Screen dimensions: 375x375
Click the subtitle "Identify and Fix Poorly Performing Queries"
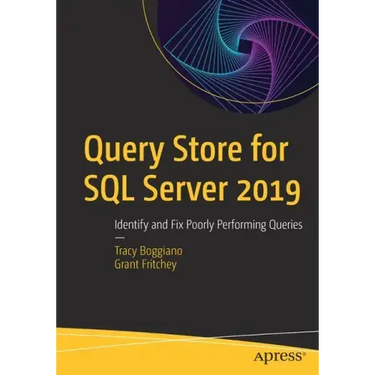[208, 225]
